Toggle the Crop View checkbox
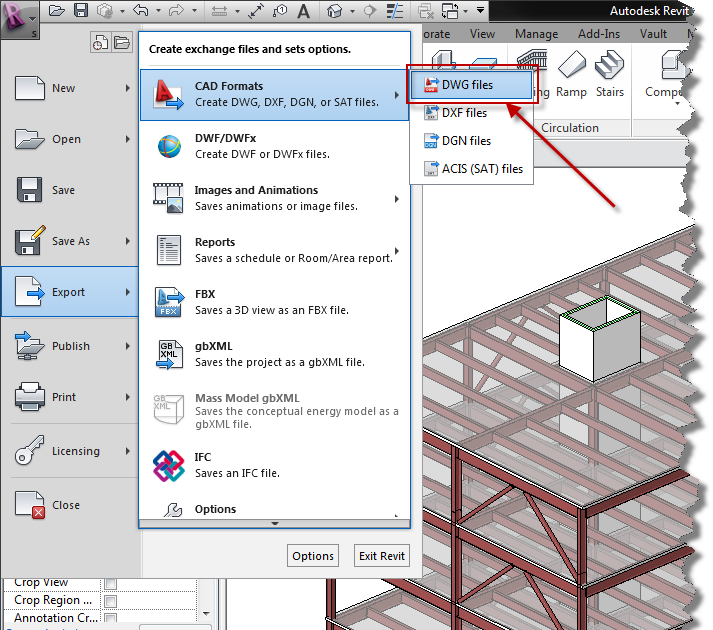The width and height of the screenshot is (713, 630). (x=110, y=583)
